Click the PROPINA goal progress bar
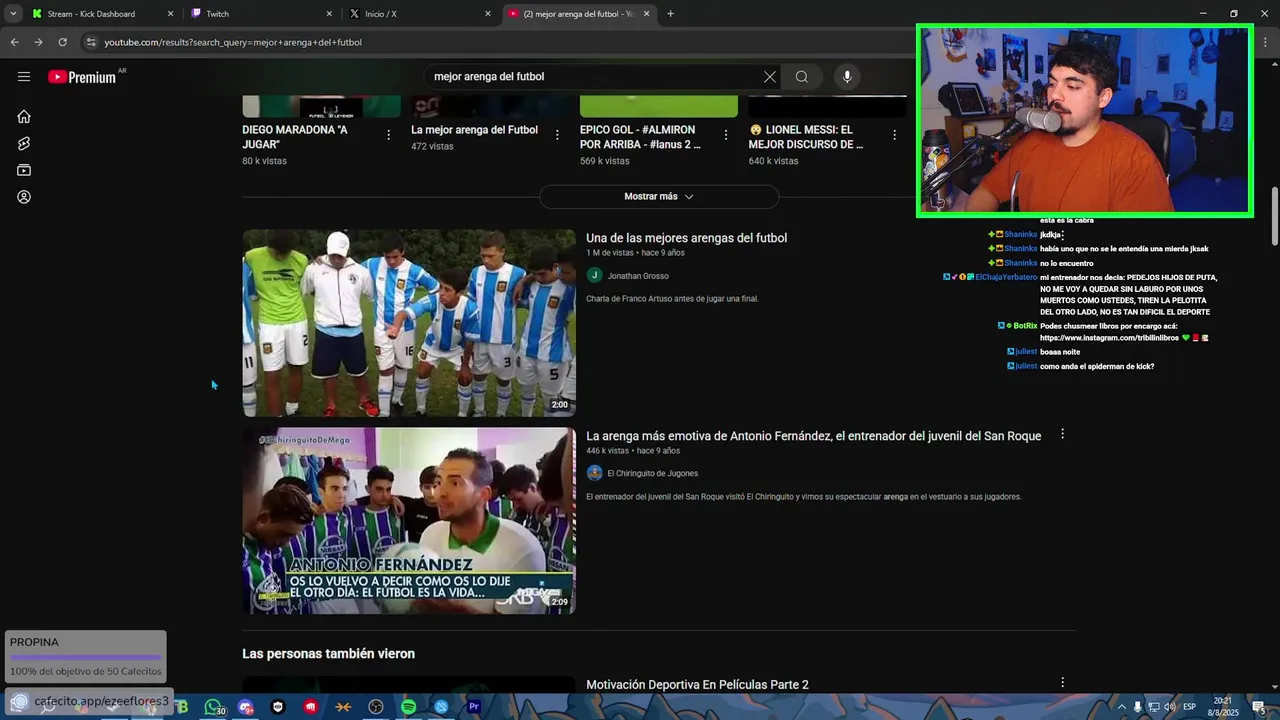Screen dimensions: 1280x720 coord(85,658)
